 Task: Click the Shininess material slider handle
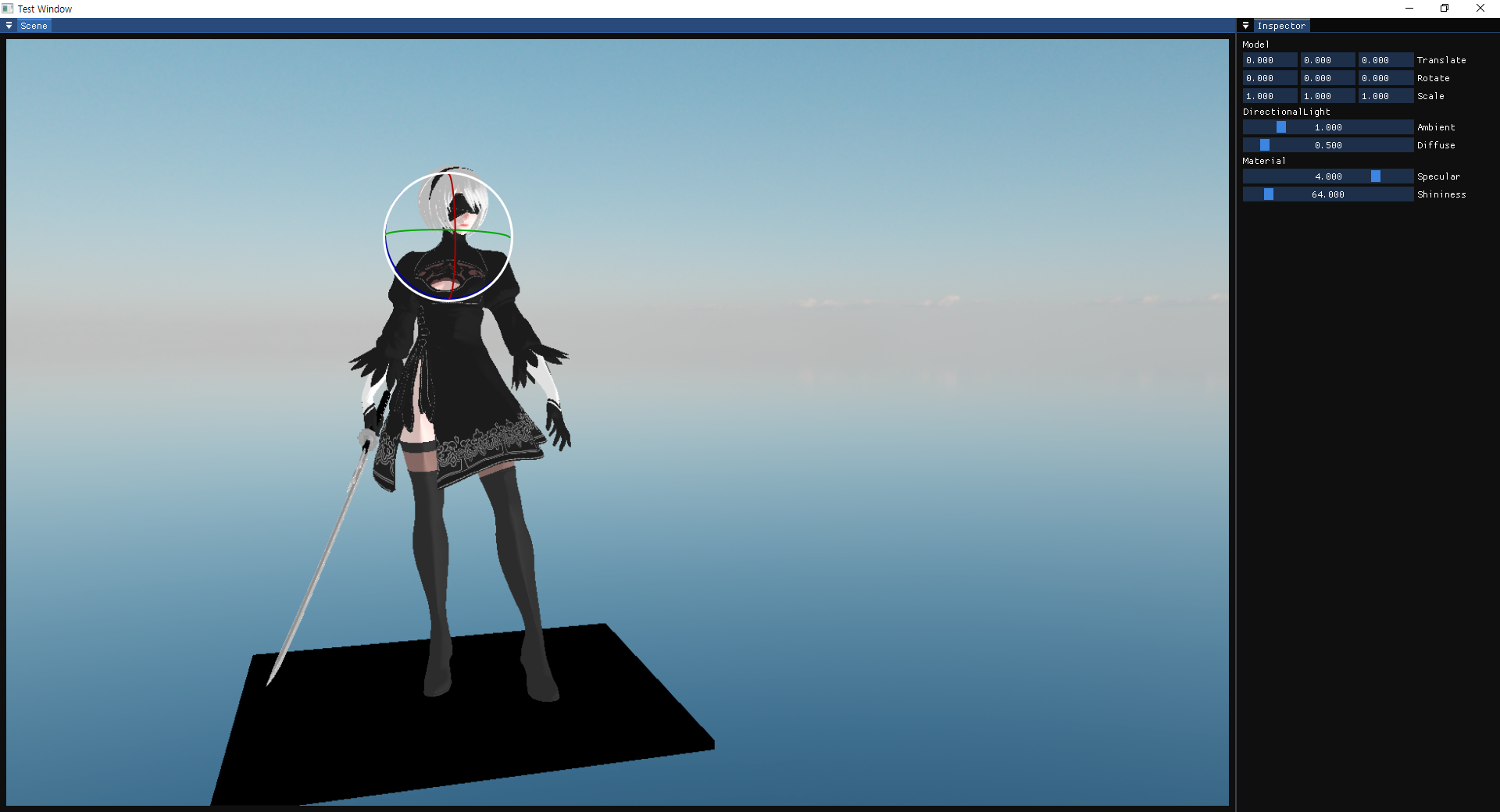1269,194
